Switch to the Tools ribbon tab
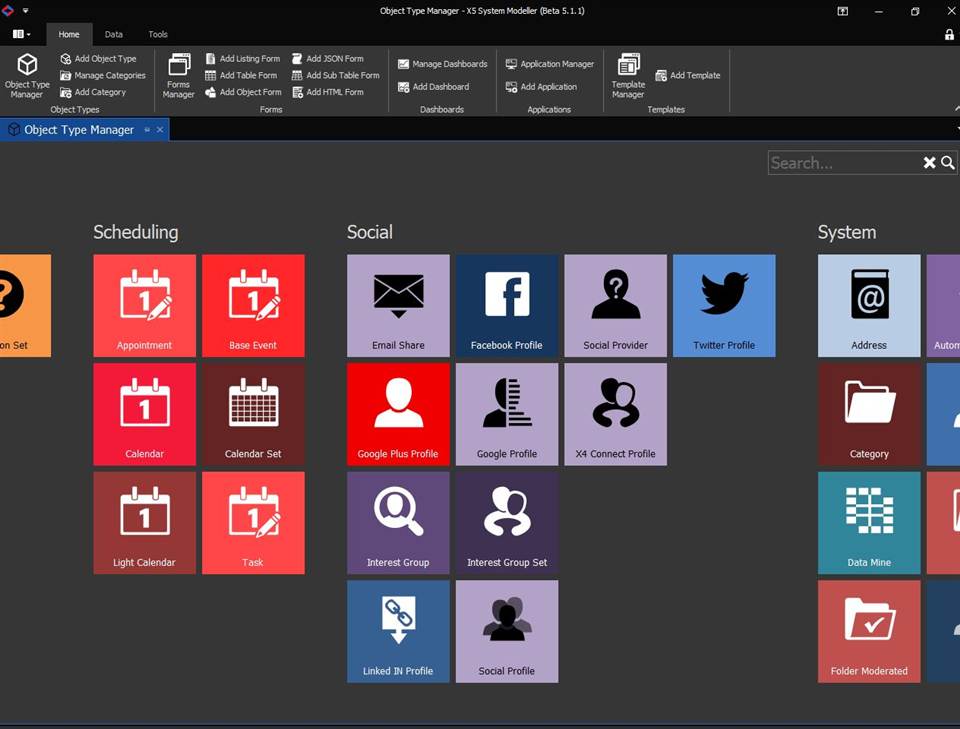960x729 pixels. [x=158, y=34]
